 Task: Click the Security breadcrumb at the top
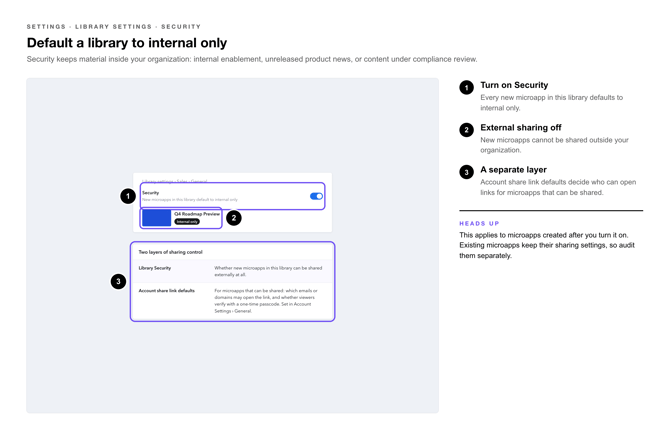(181, 27)
